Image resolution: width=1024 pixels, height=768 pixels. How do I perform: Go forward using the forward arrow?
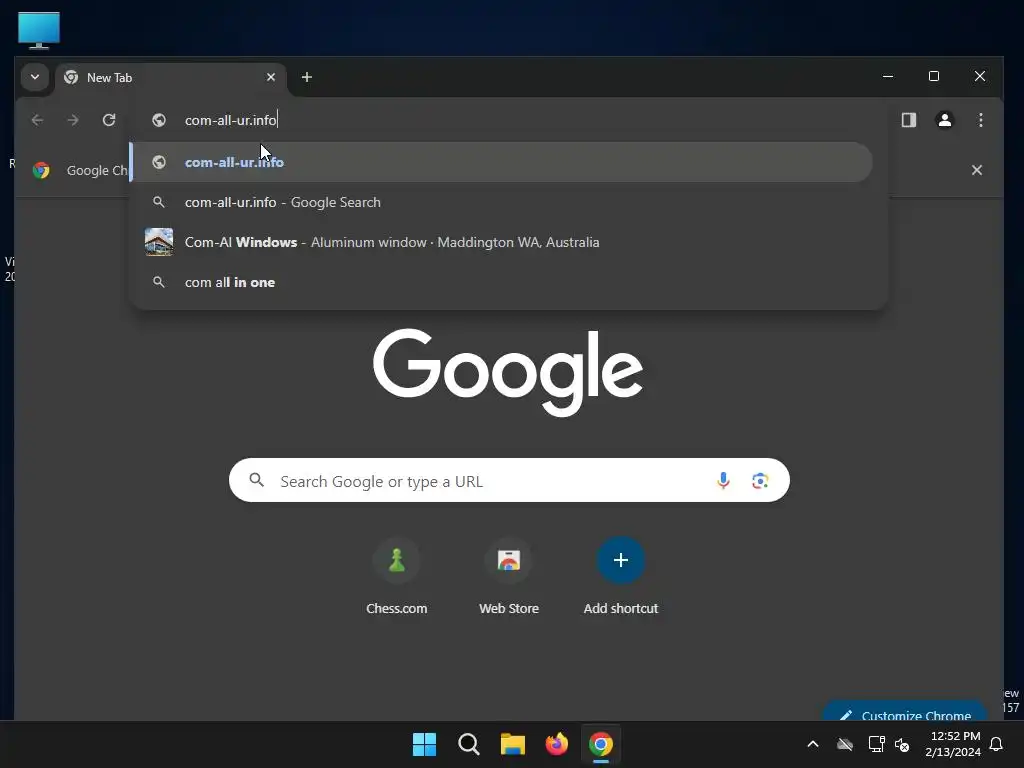tap(73, 120)
